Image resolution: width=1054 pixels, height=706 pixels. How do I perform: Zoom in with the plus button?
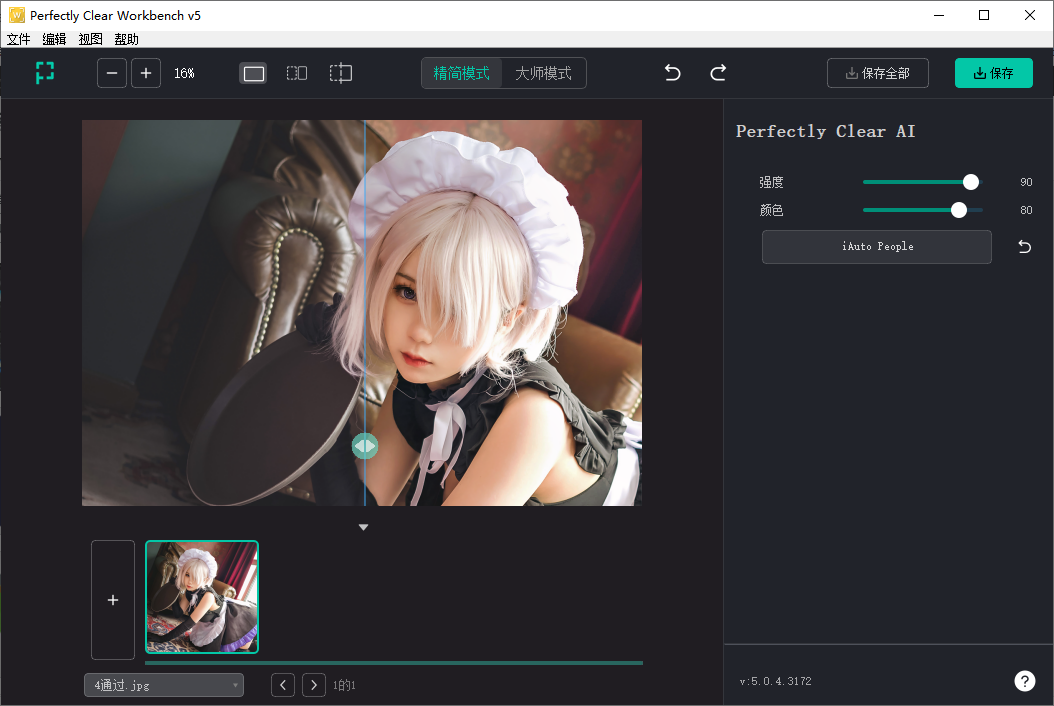pos(146,73)
